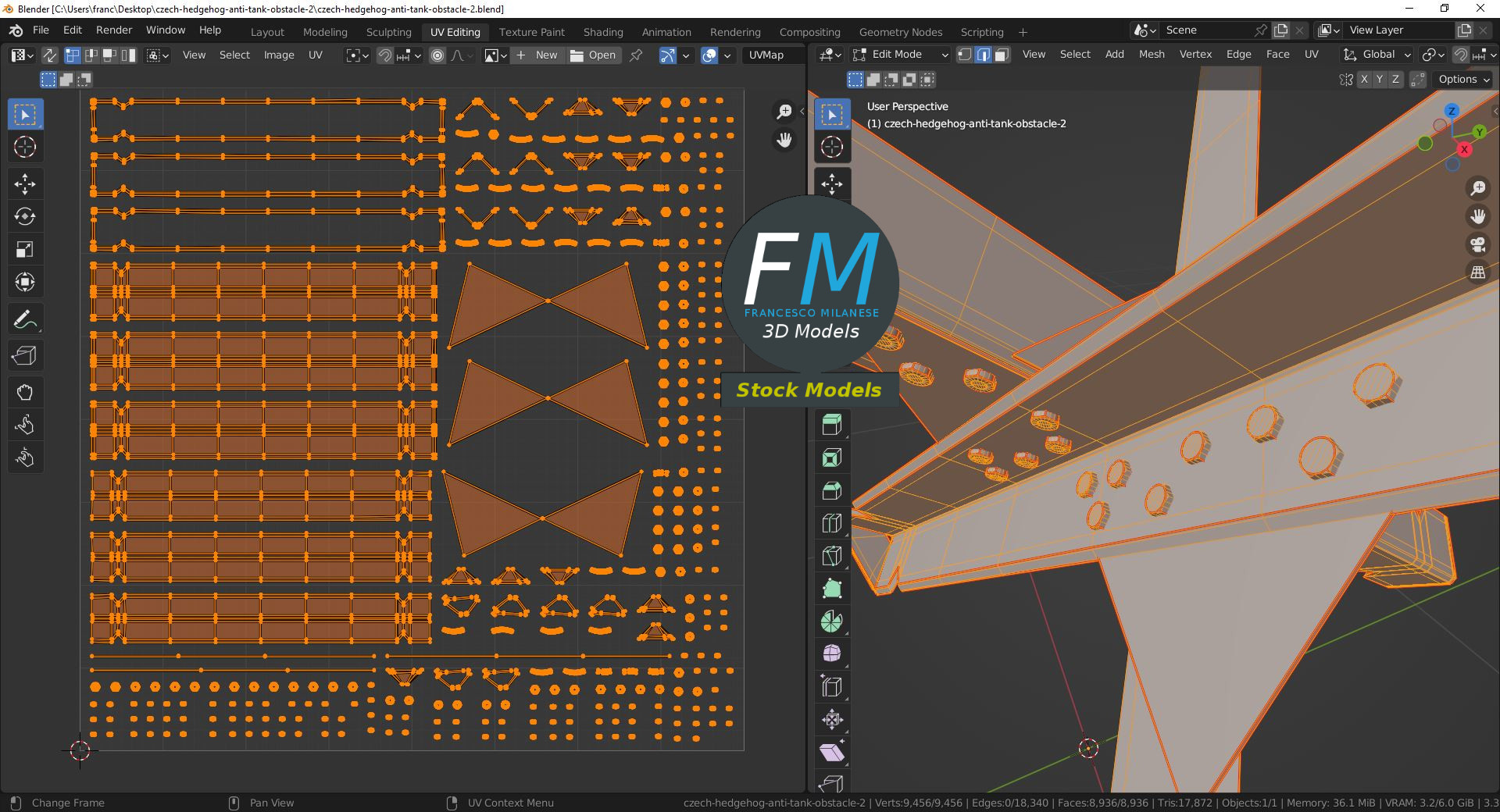Enable face select mode in 3D viewport
Image resolution: width=1500 pixels, height=812 pixels.
pos(1002,55)
